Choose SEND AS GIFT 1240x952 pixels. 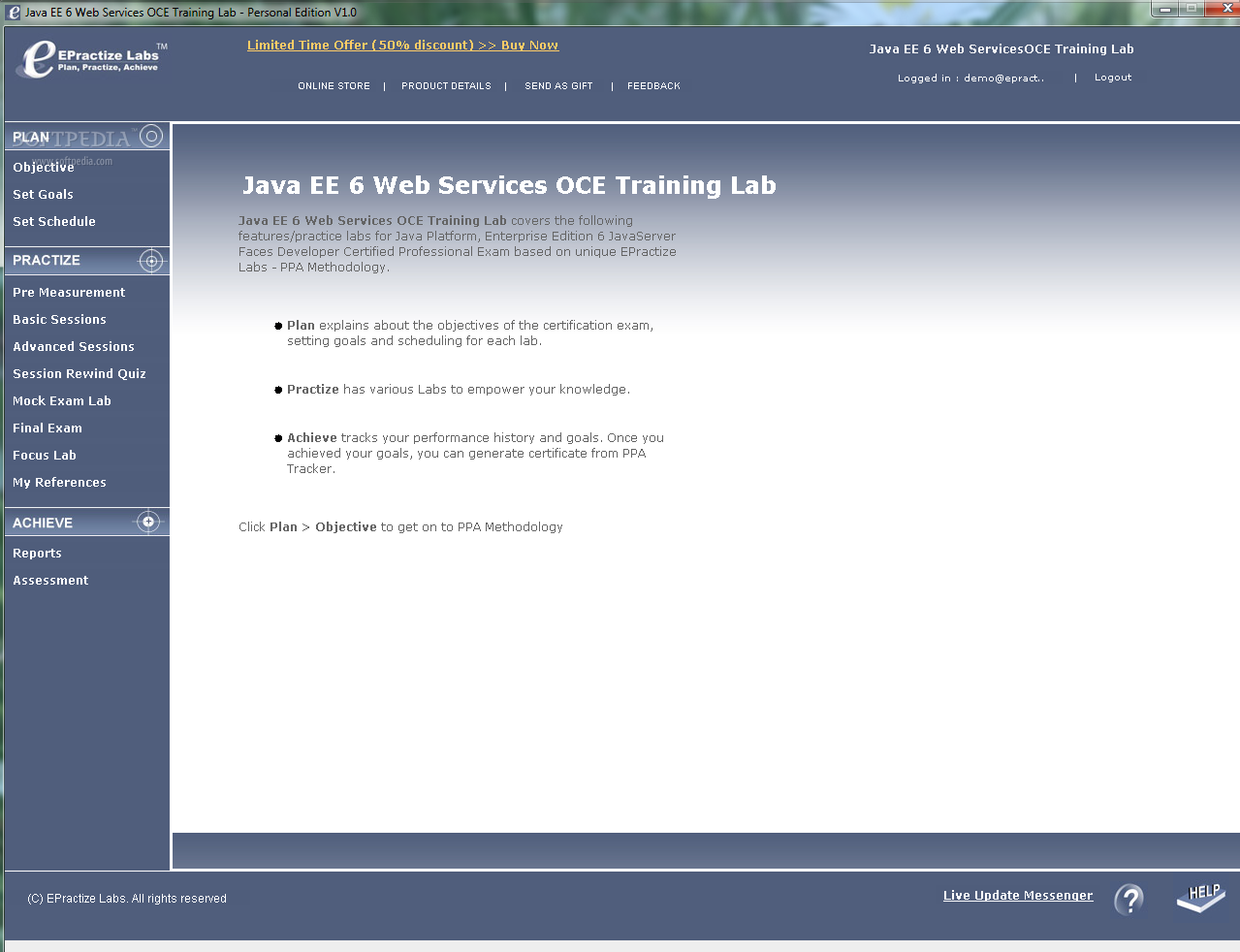tap(558, 86)
